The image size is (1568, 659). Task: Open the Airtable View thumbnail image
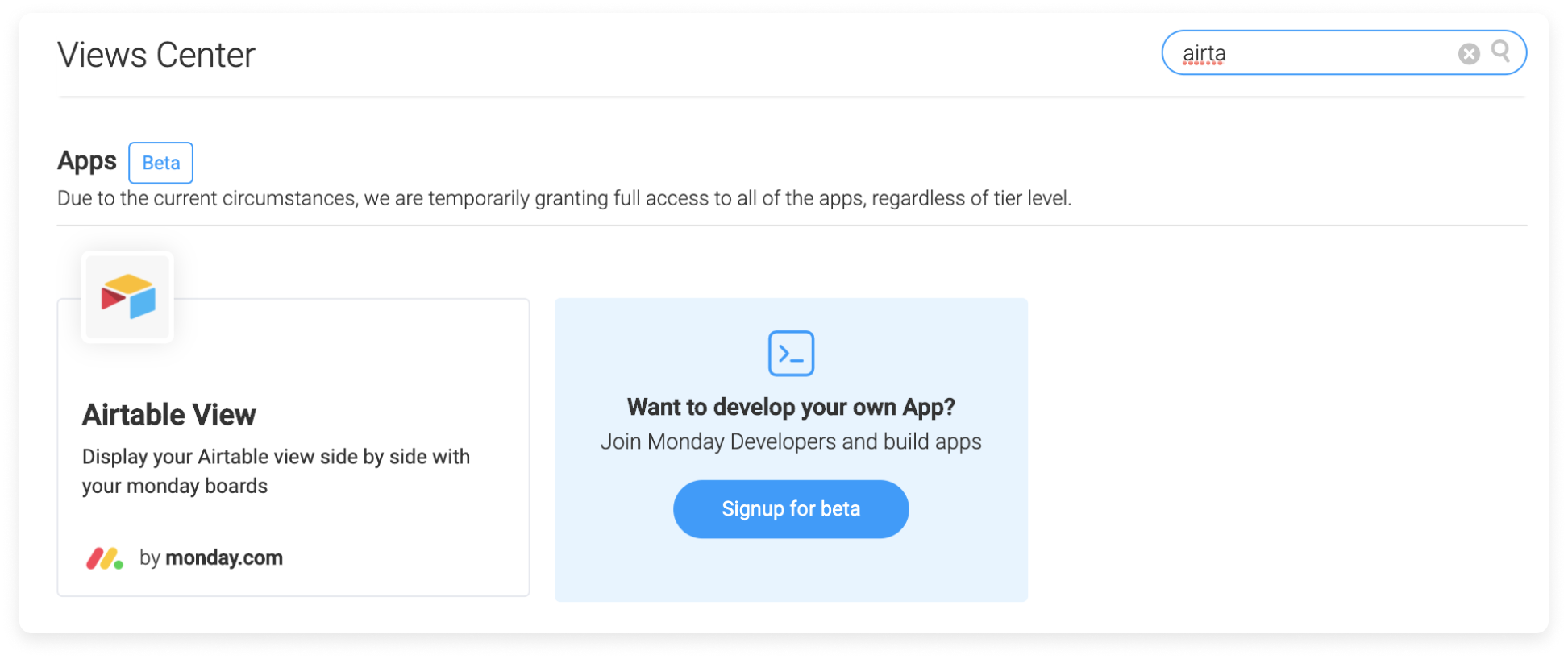coord(127,296)
